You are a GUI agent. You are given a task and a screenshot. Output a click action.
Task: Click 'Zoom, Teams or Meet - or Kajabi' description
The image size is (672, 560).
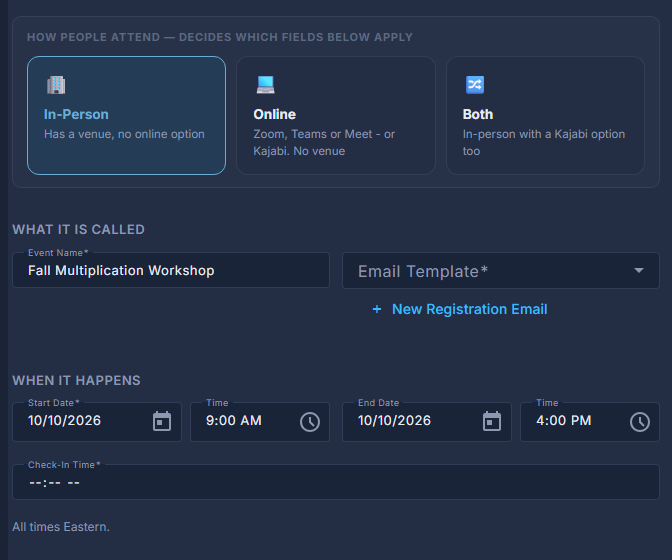(324, 142)
